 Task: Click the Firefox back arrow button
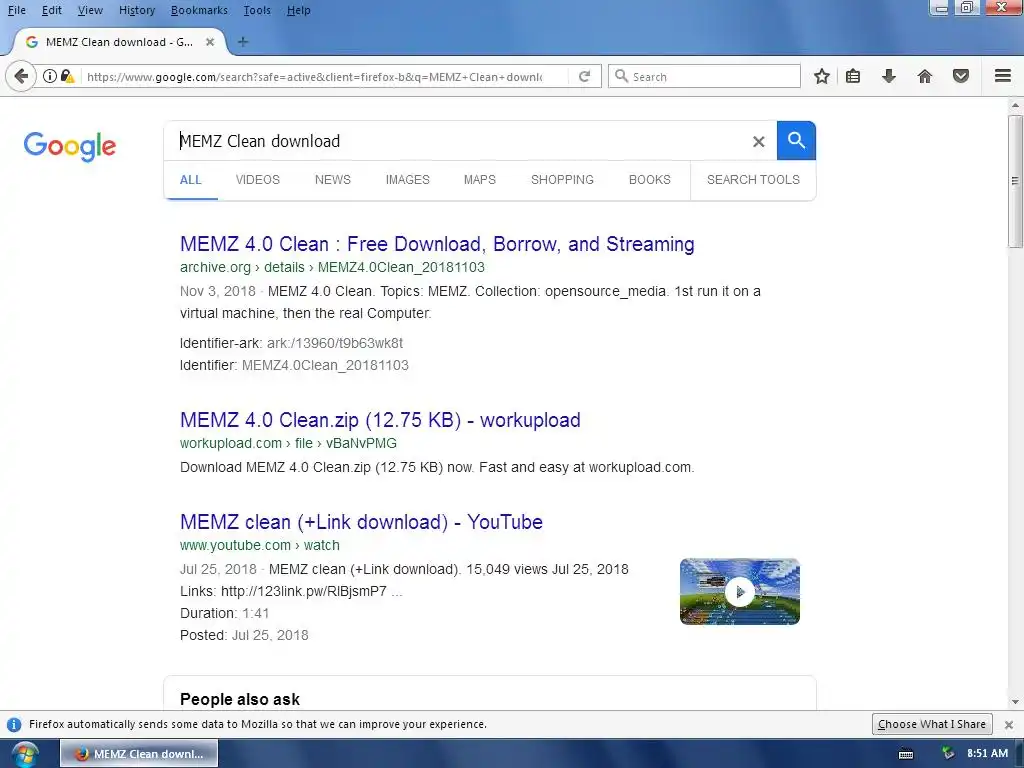21,76
